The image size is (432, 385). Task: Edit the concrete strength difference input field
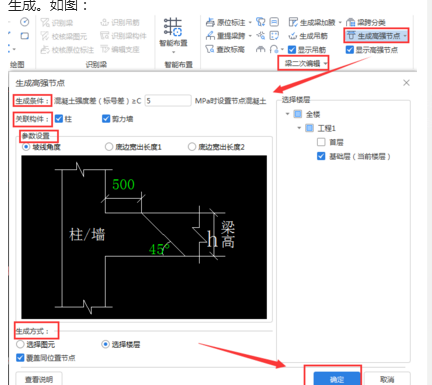168,101
